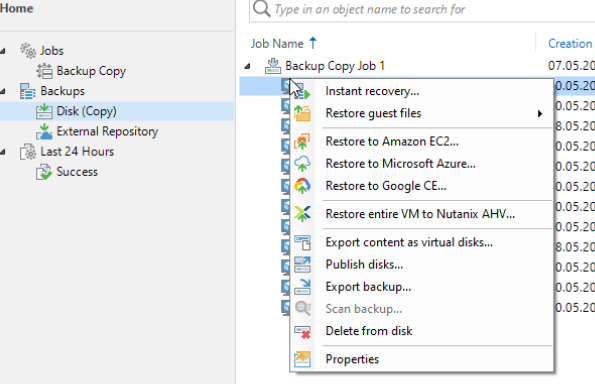
Task: Click the Publish disks icon
Action: click(302, 264)
